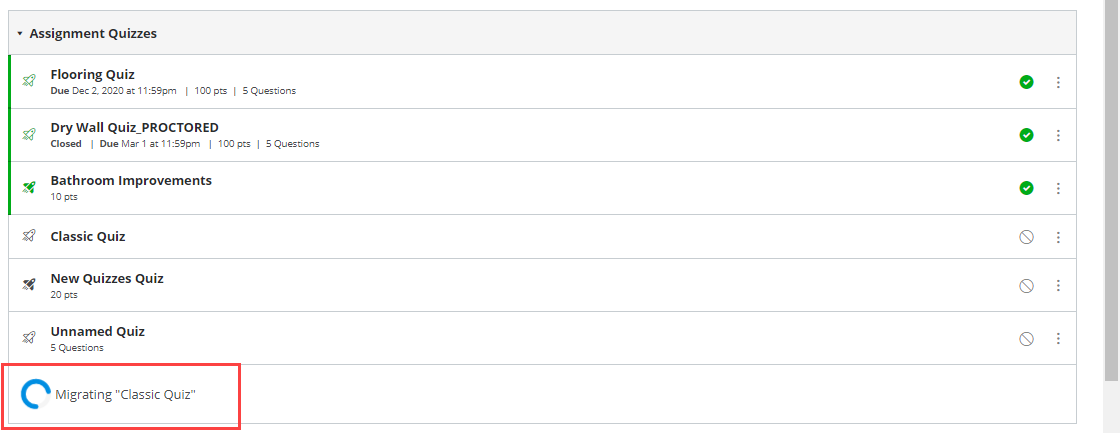Open the New Quizzes Quiz link

click(107, 278)
